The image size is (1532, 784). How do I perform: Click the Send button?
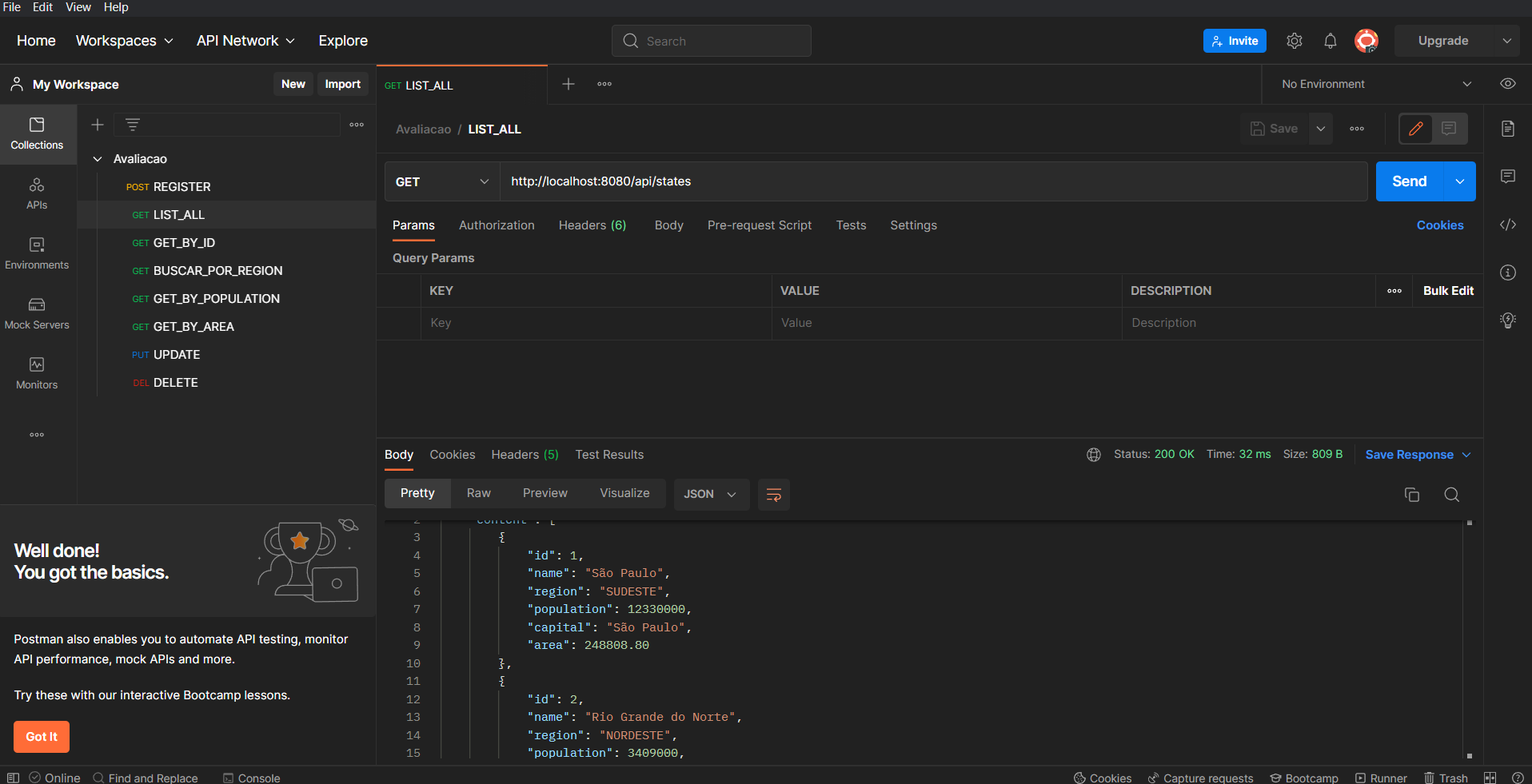point(1410,181)
